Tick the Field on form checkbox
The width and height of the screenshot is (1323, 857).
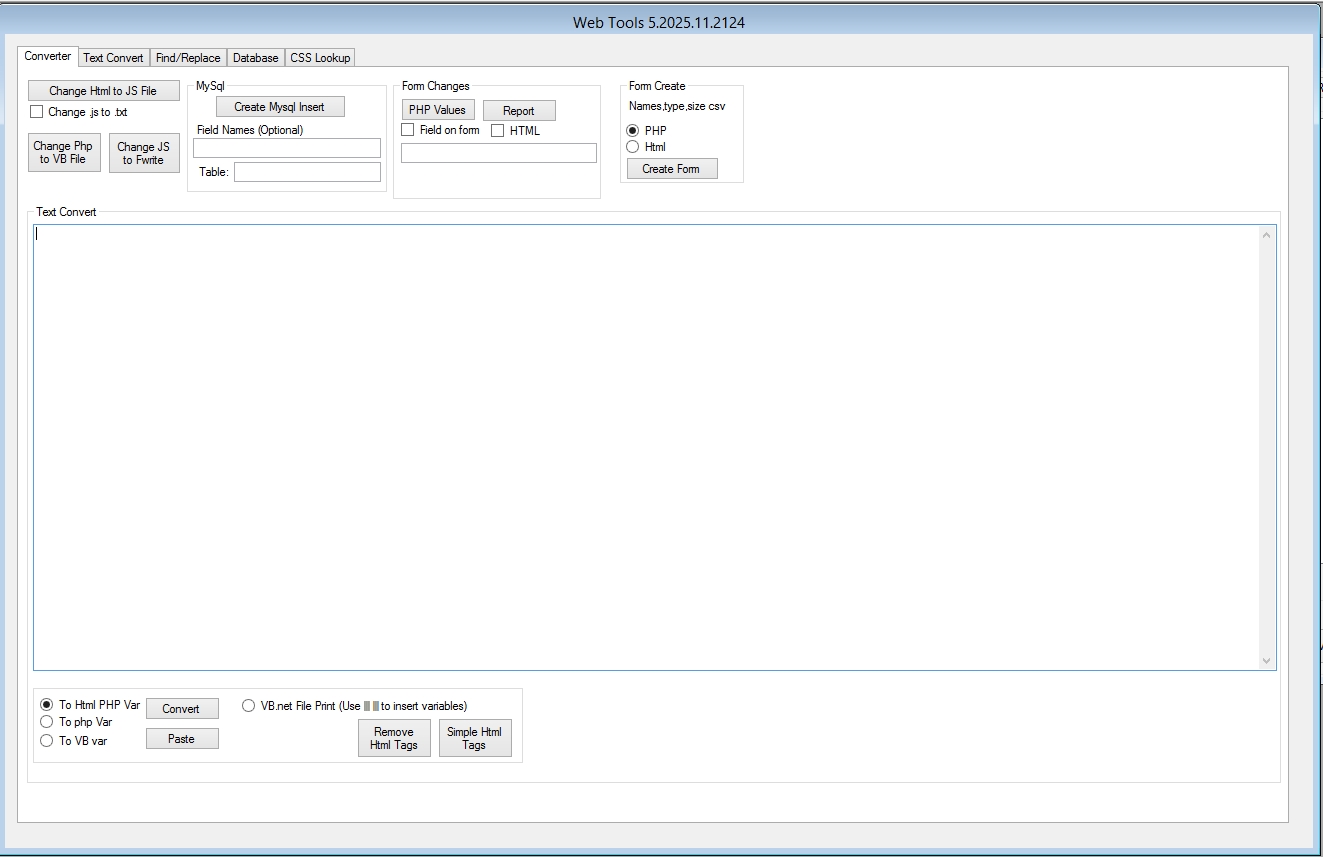(x=408, y=130)
